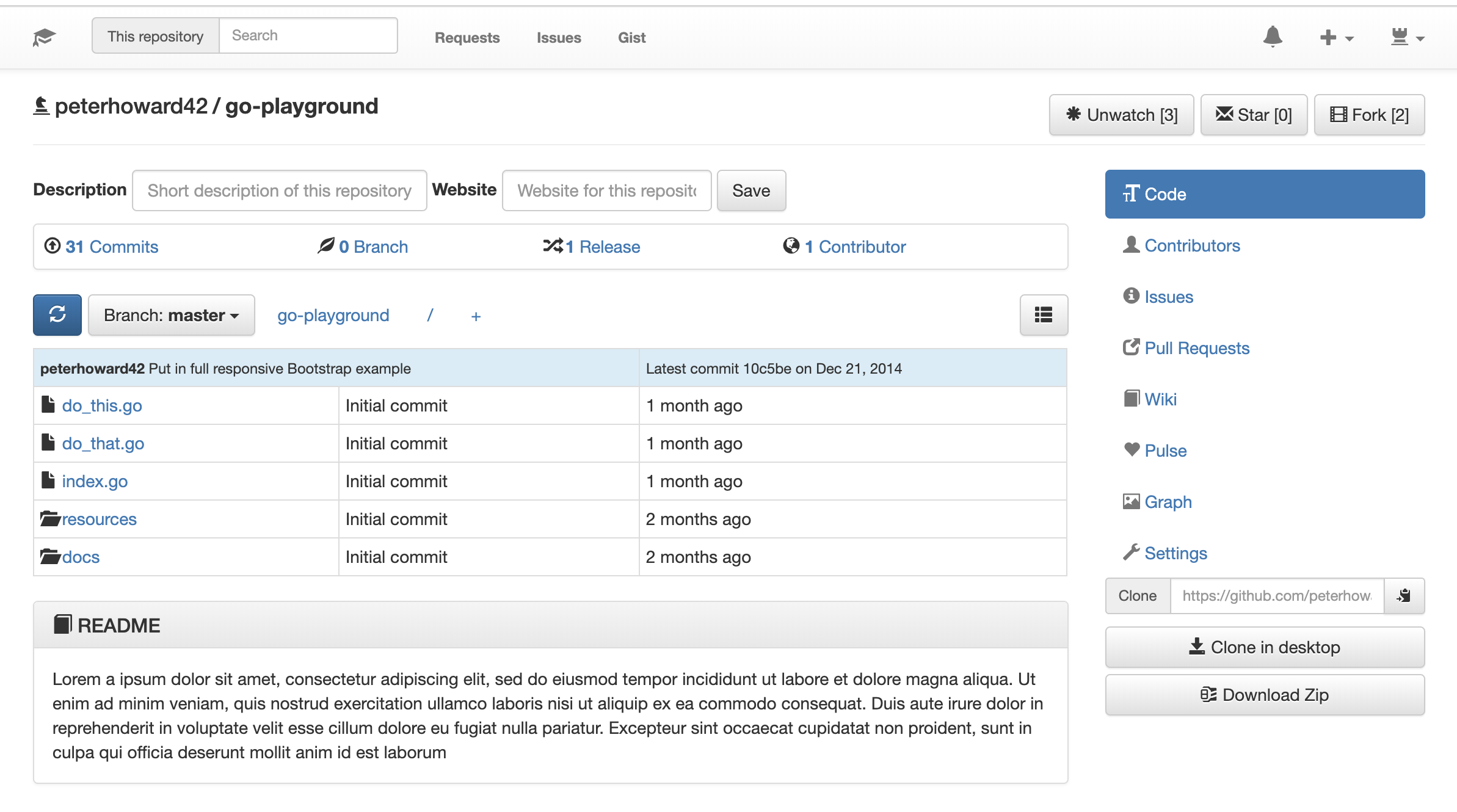Focus the repository Search field

(x=308, y=35)
